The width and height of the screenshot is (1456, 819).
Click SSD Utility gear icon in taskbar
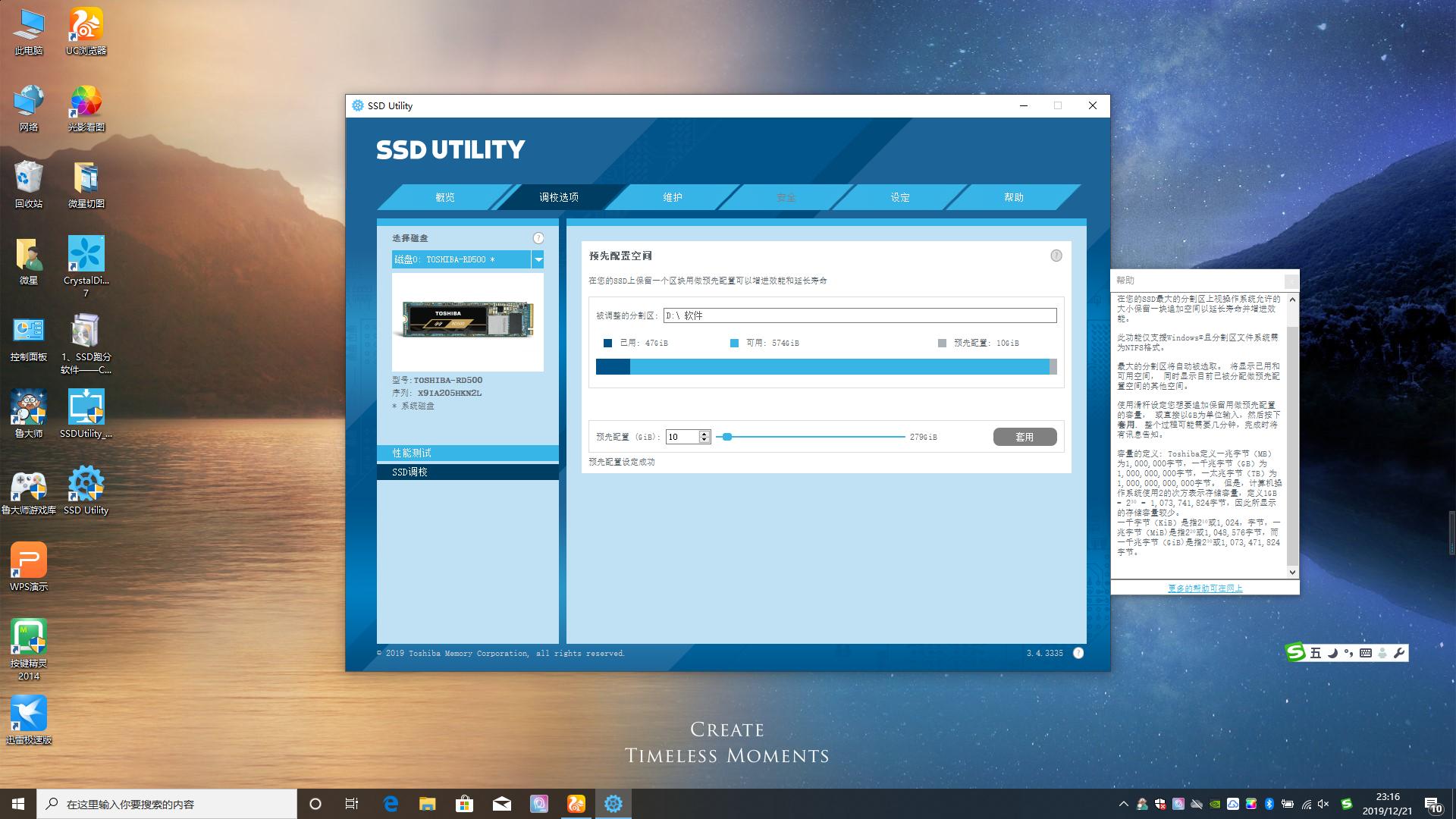pyautogui.click(x=613, y=804)
